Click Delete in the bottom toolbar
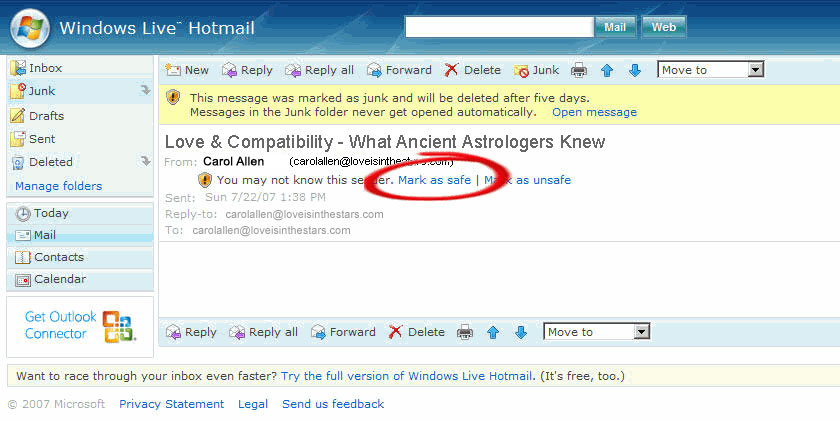Image resolution: width=840 pixels, height=421 pixels. (416, 332)
